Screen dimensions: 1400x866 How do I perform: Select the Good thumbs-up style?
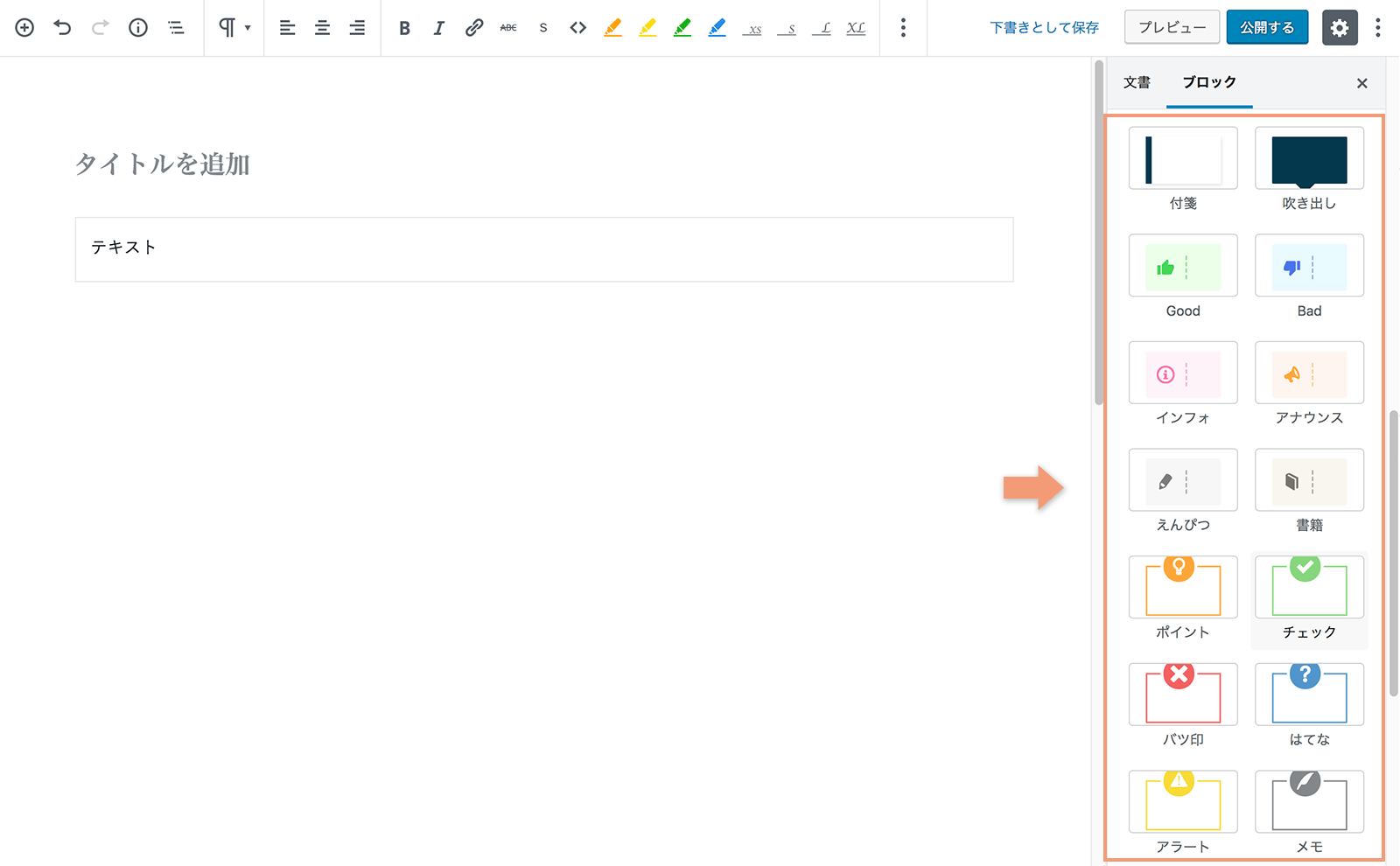pyautogui.click(x=1183, y=276)
